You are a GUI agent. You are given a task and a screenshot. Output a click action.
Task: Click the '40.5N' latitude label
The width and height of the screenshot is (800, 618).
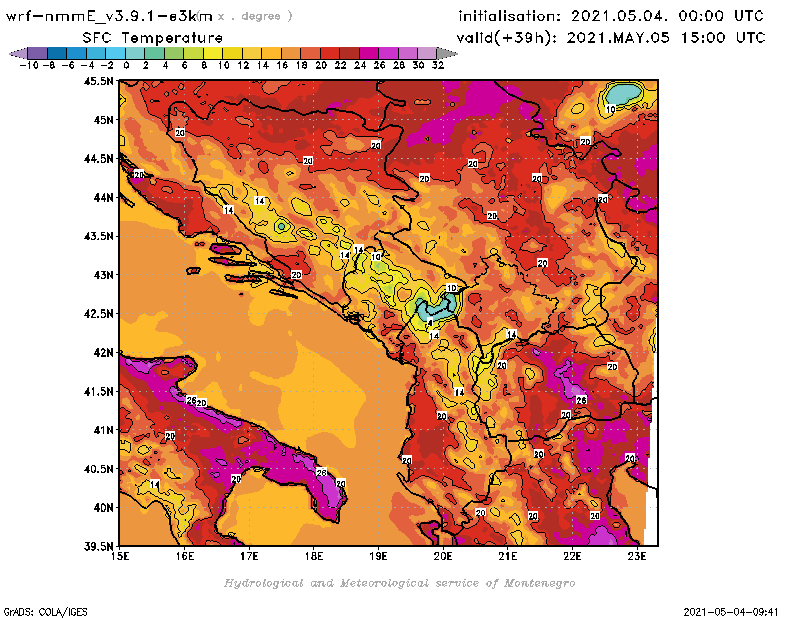click(x=98, y=469)
